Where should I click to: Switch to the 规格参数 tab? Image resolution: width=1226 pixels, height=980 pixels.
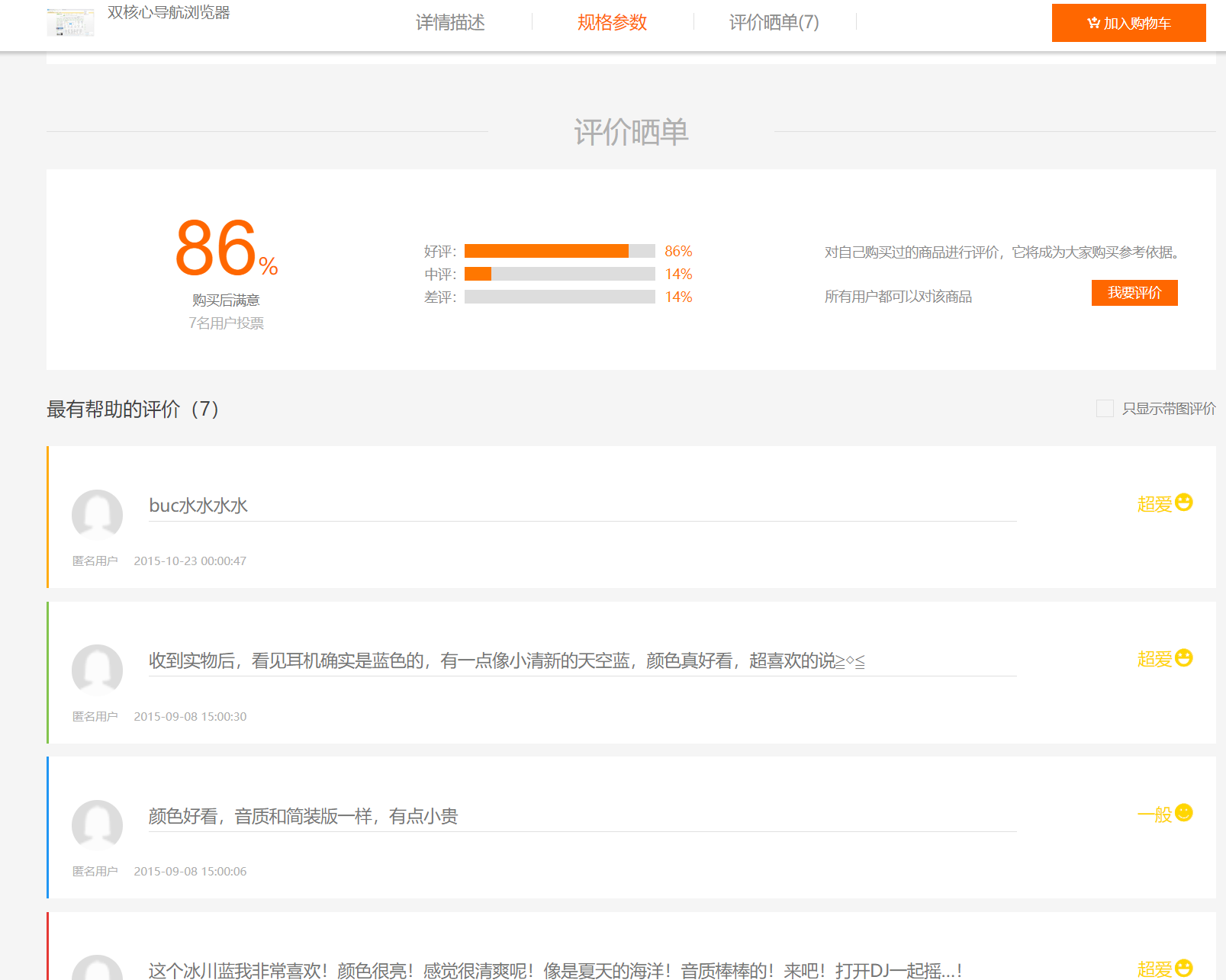point(612,23)
